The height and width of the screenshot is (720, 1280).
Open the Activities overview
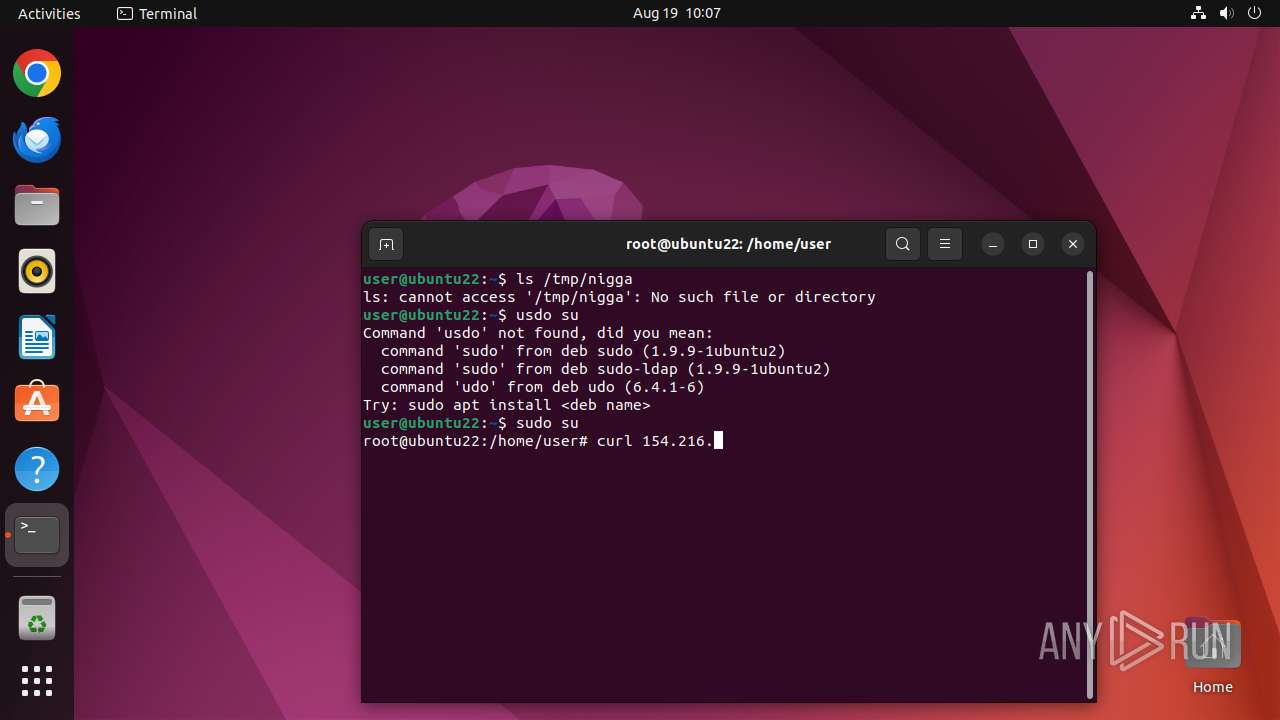49,13
